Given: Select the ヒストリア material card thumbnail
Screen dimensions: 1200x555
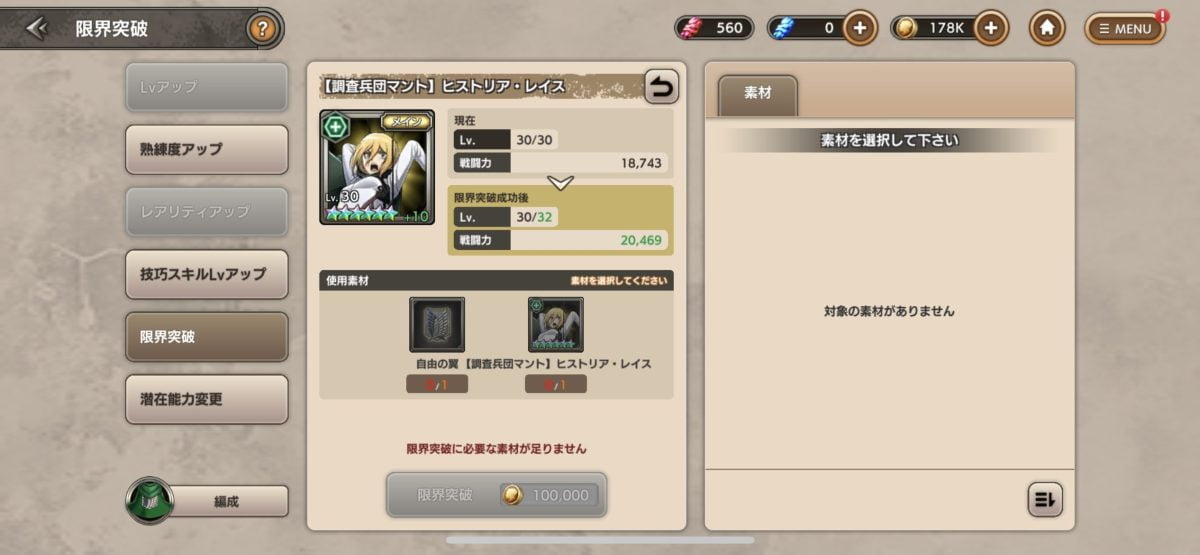Looking at the screenshot, I should pyautogui.click(x=556, y=325).
